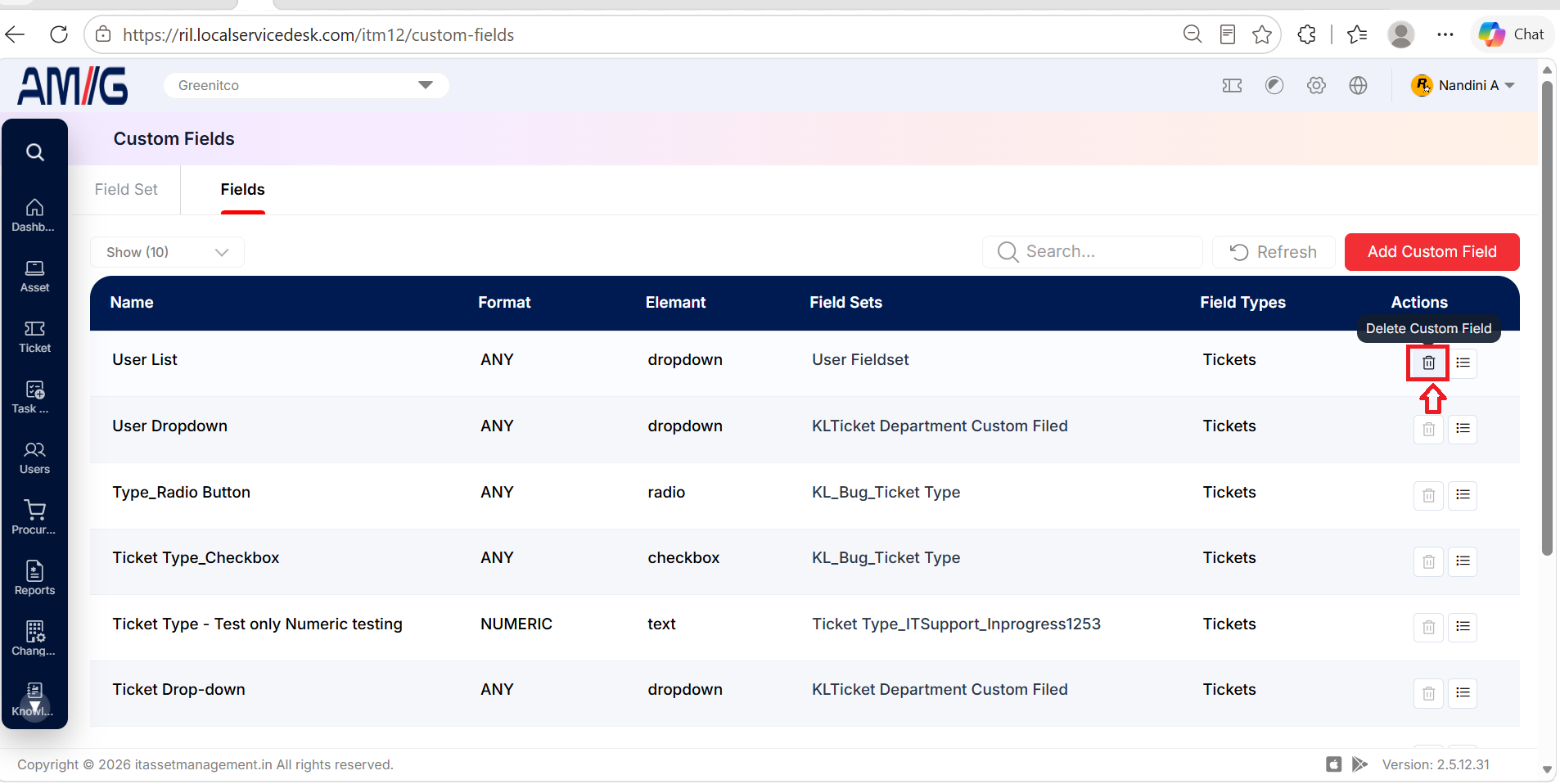Open Users in the sidebar
Screen dimensions: 1560x784
coord(34,458)
